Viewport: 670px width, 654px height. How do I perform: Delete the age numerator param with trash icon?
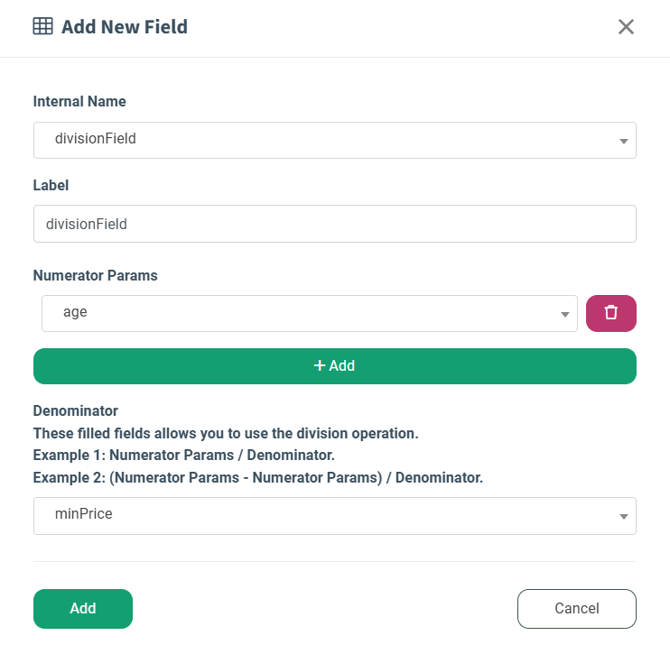point(611,313)
